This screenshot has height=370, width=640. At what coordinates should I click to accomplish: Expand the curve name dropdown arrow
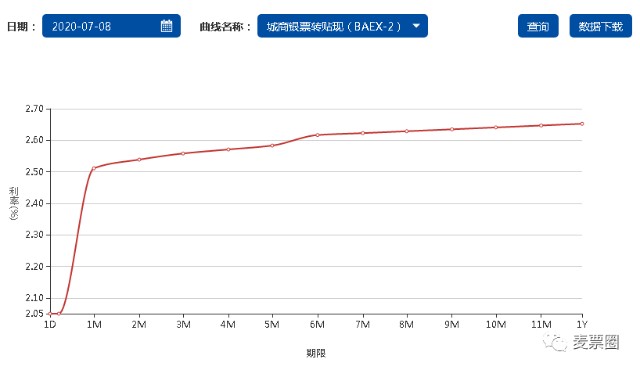click(416, 26)
